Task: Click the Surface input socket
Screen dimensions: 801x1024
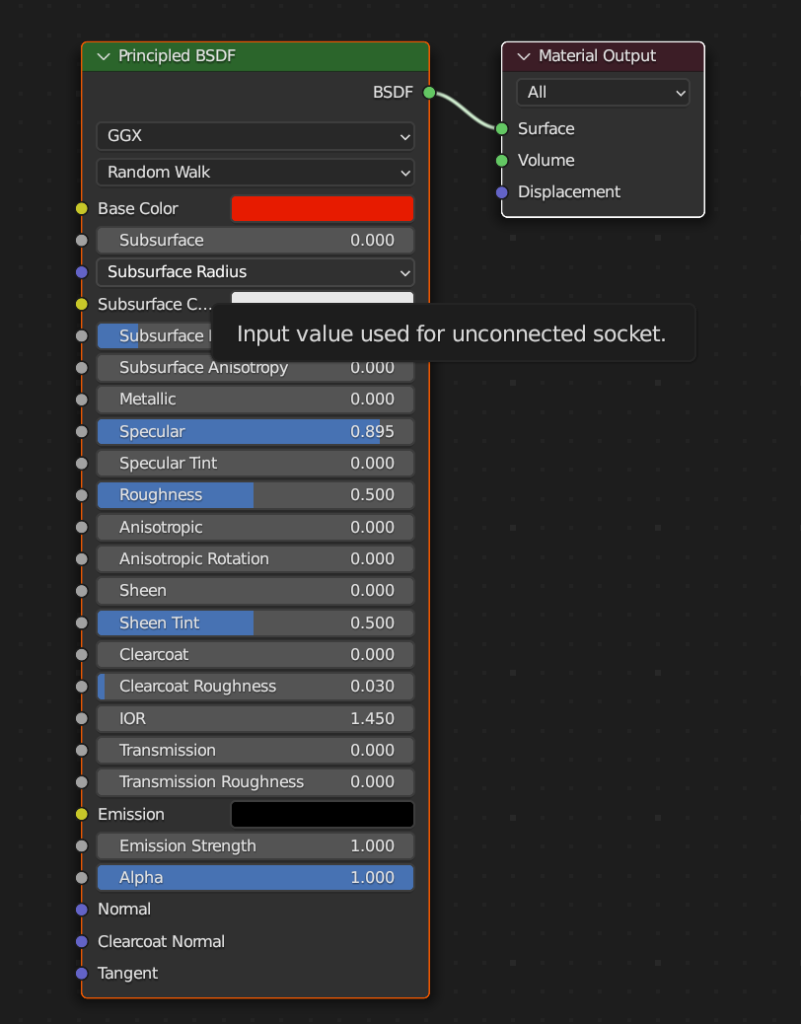Action: pos(502,128)
